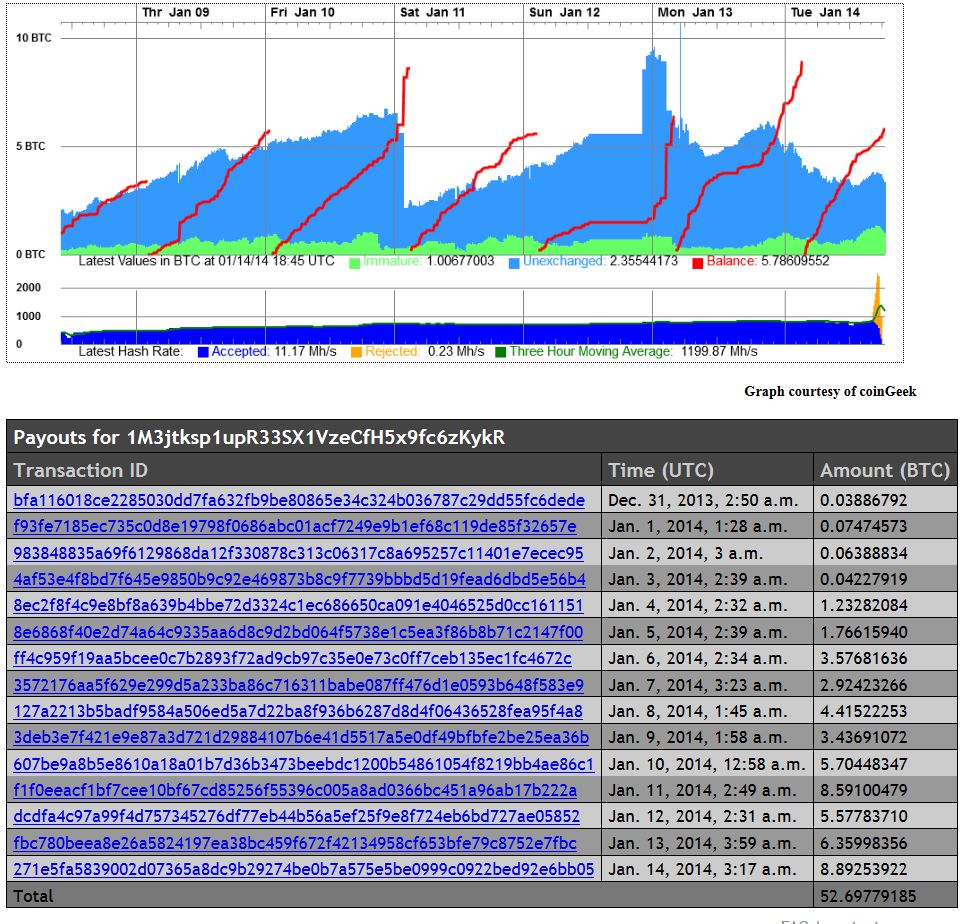This screenshot has width=972, height=924.
Task: Follow the transaction link beginning 4af53e4f8b
Action: point(299,579)
